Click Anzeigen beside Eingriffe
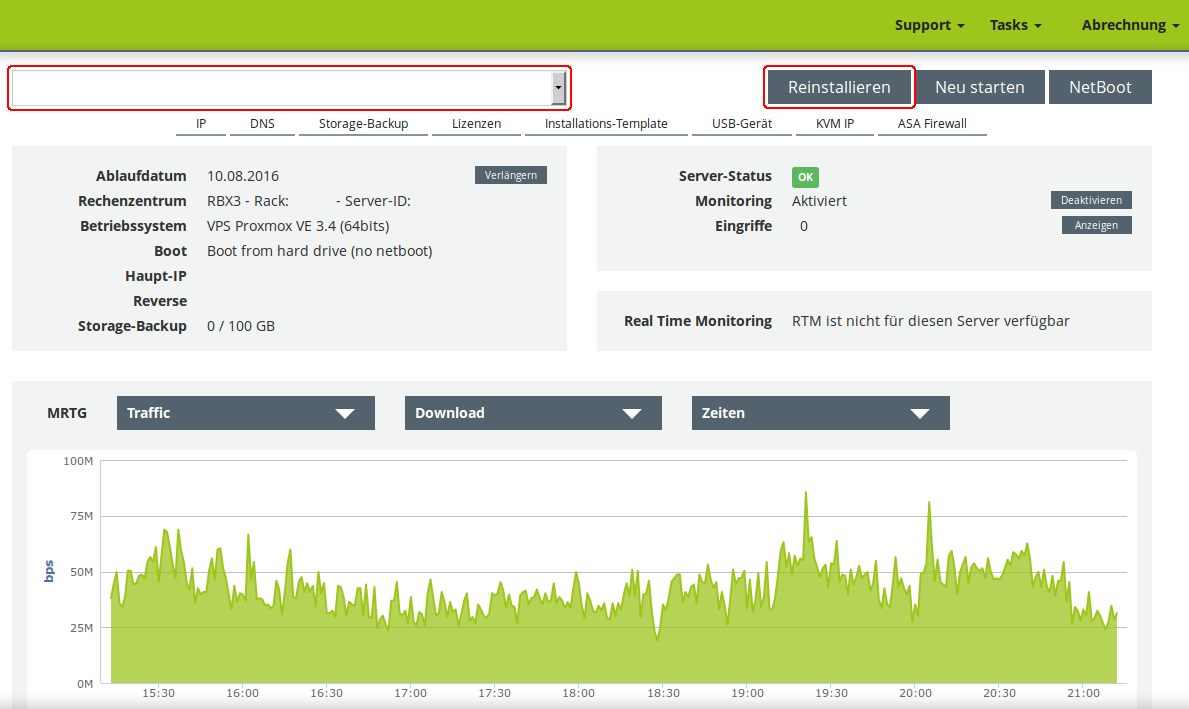The height and width of the screenshot is (709, 1189). click(x=1096, y=225)
